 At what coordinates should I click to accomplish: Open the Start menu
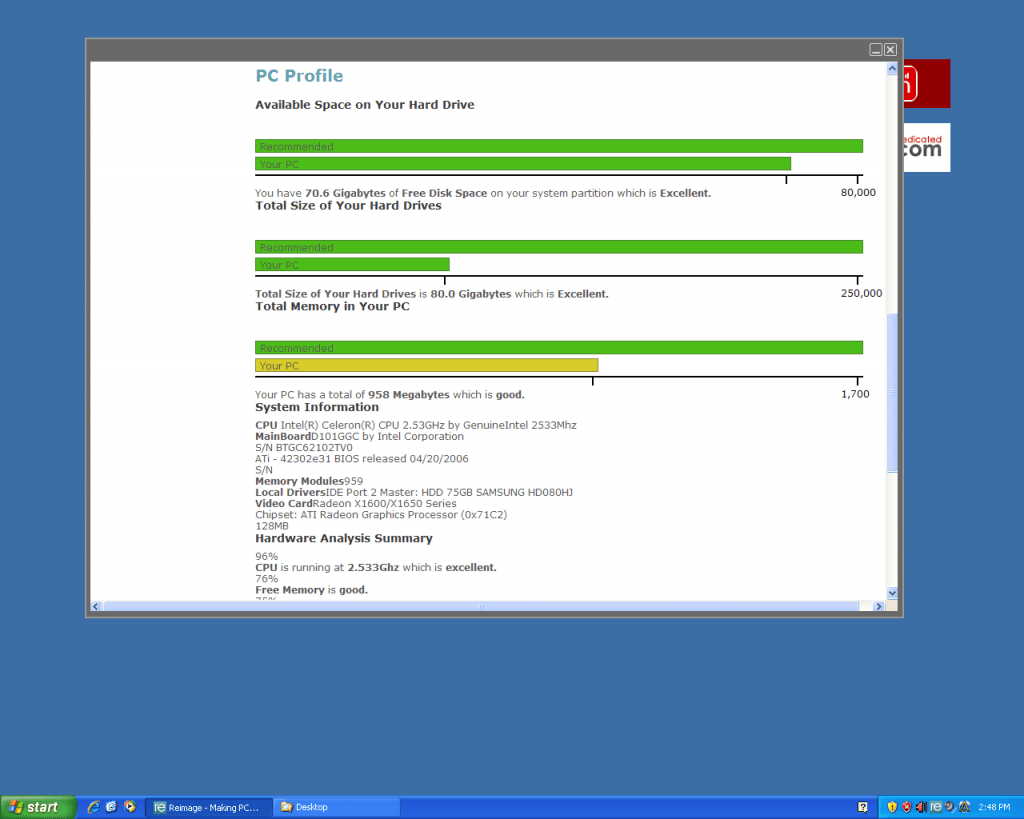(37, 807)
